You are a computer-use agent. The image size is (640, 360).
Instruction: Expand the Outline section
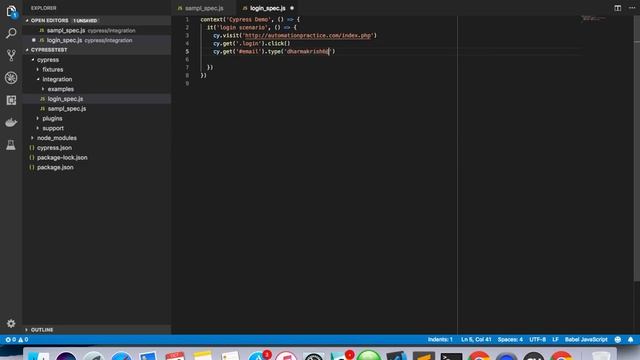27,330
